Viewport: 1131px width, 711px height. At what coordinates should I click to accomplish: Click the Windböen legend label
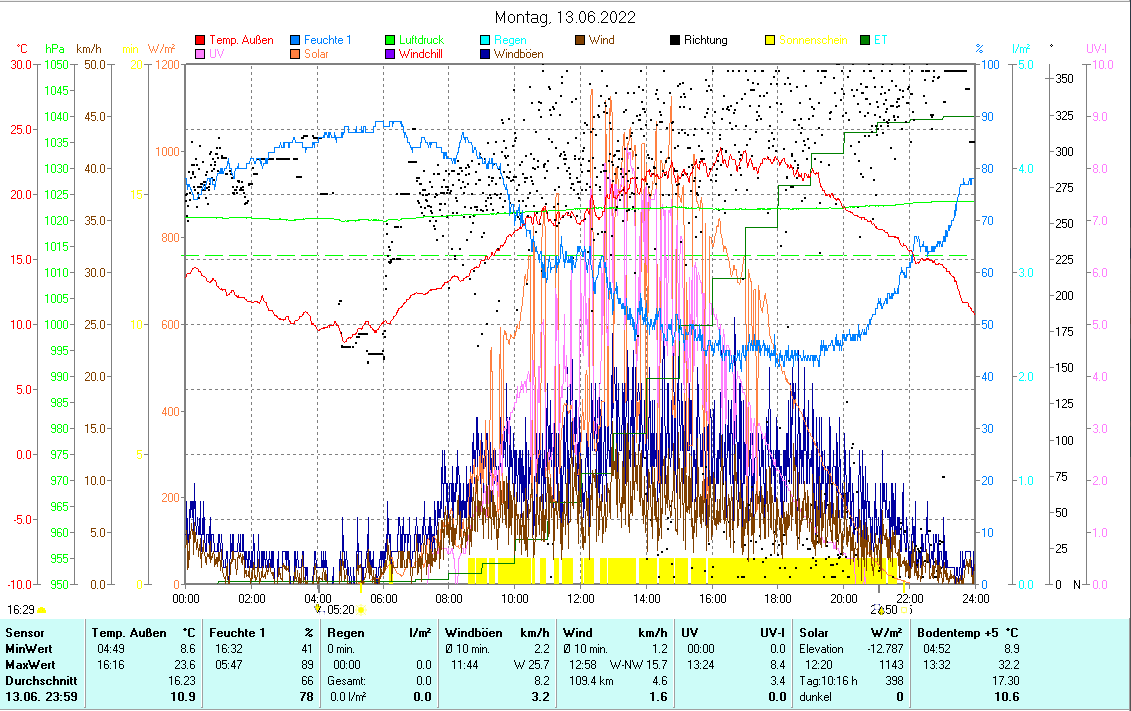pyautogui.click(x=519, y=54)
